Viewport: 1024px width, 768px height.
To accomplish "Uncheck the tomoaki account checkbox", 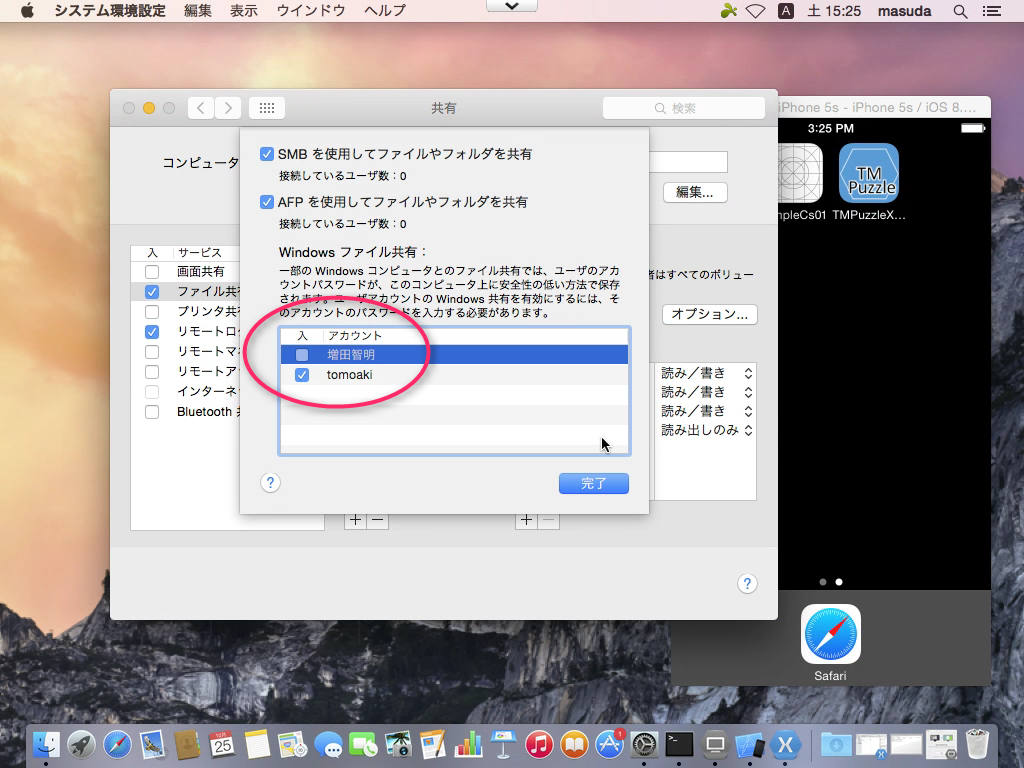I will click(302, 375).
